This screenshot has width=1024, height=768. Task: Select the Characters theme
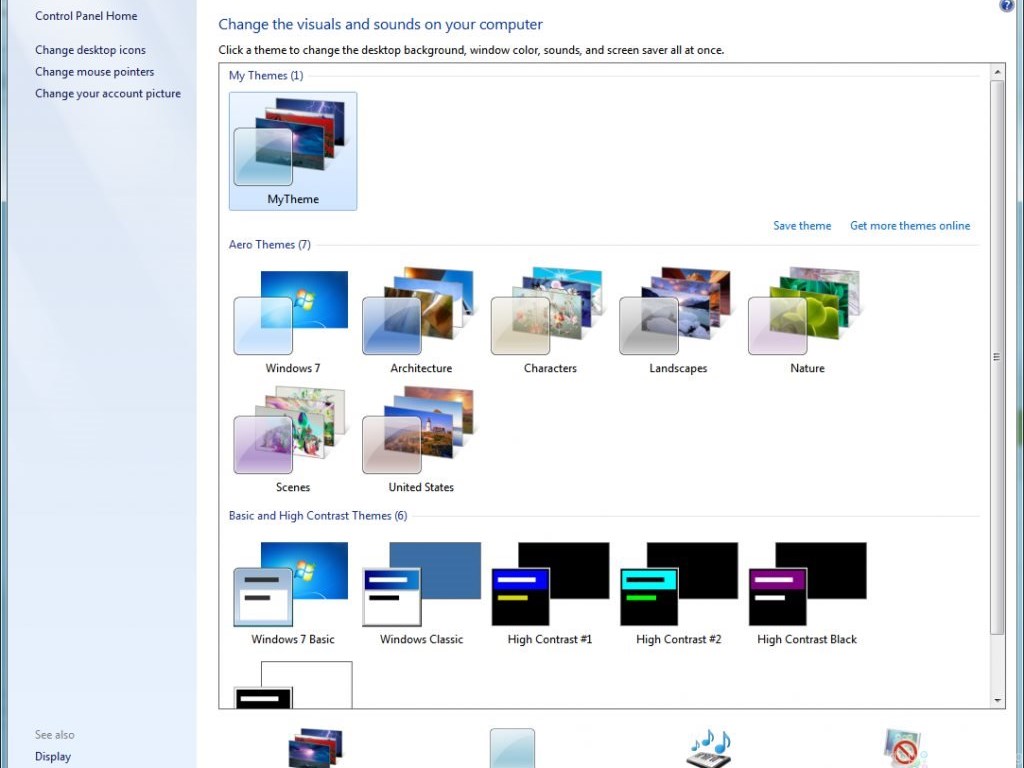click(550, 321)
